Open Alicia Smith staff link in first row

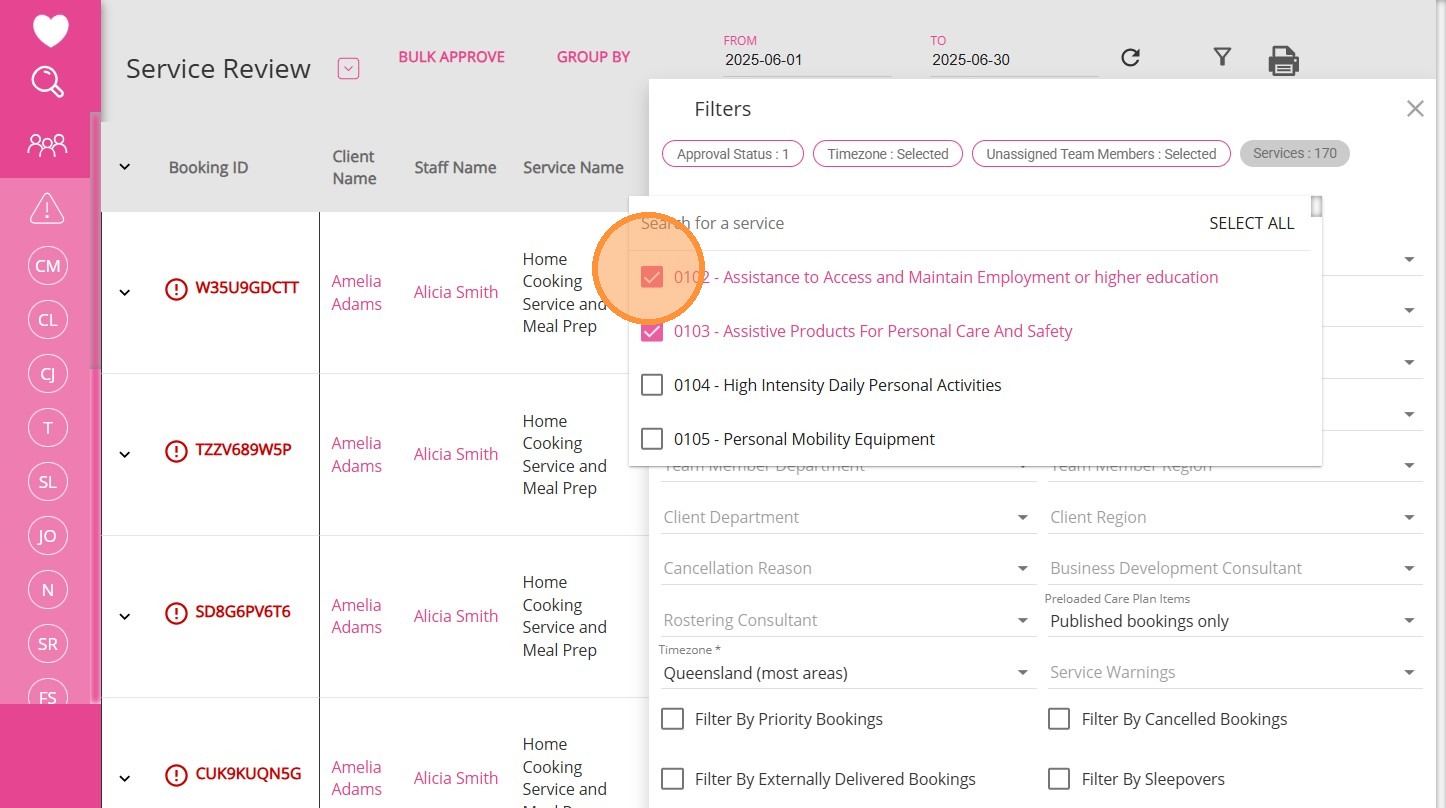[456, 292]
